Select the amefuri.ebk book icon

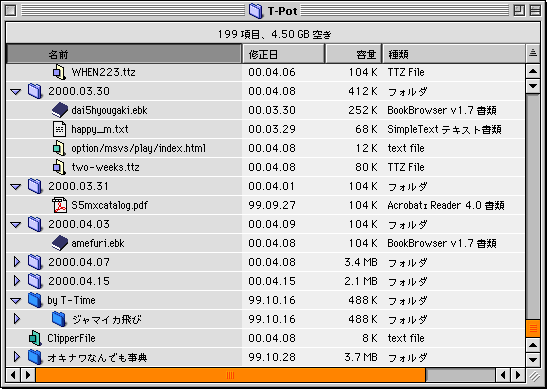(60, 243)
